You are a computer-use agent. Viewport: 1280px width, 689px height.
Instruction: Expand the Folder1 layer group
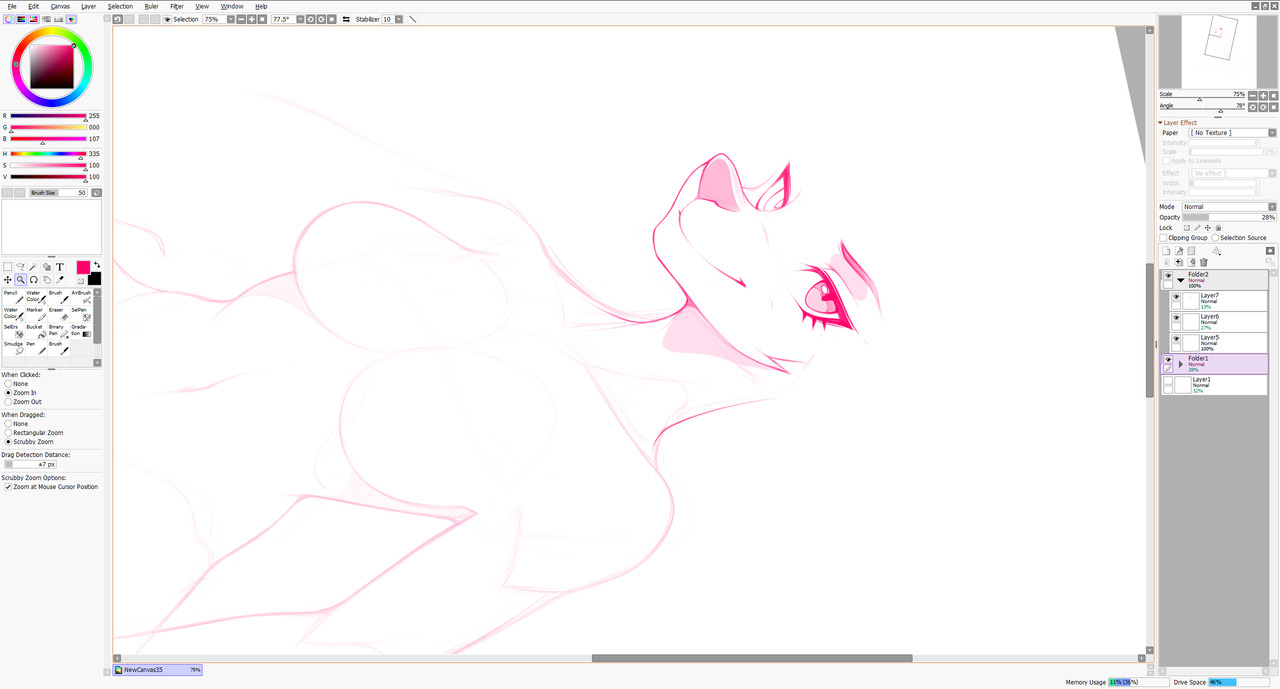pos(1181,365)
